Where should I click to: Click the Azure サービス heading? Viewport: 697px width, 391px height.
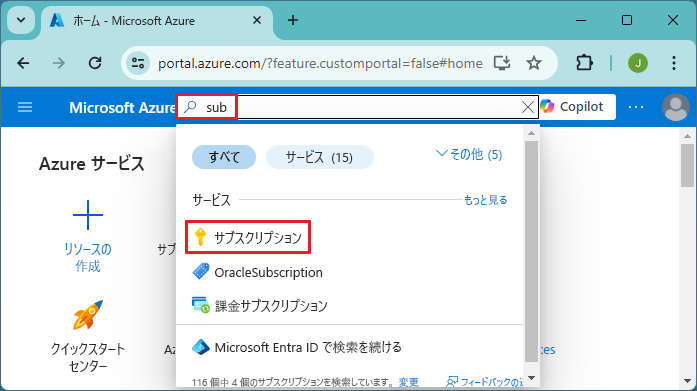[92, 164]
